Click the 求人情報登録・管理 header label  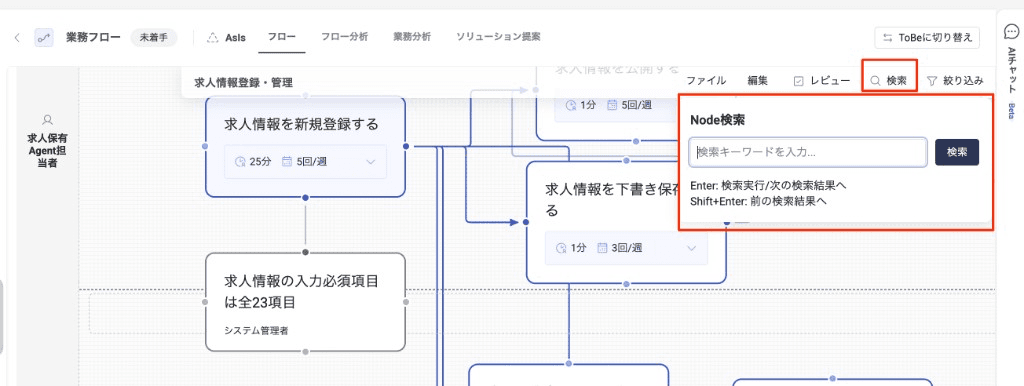(x=244, y=83)
